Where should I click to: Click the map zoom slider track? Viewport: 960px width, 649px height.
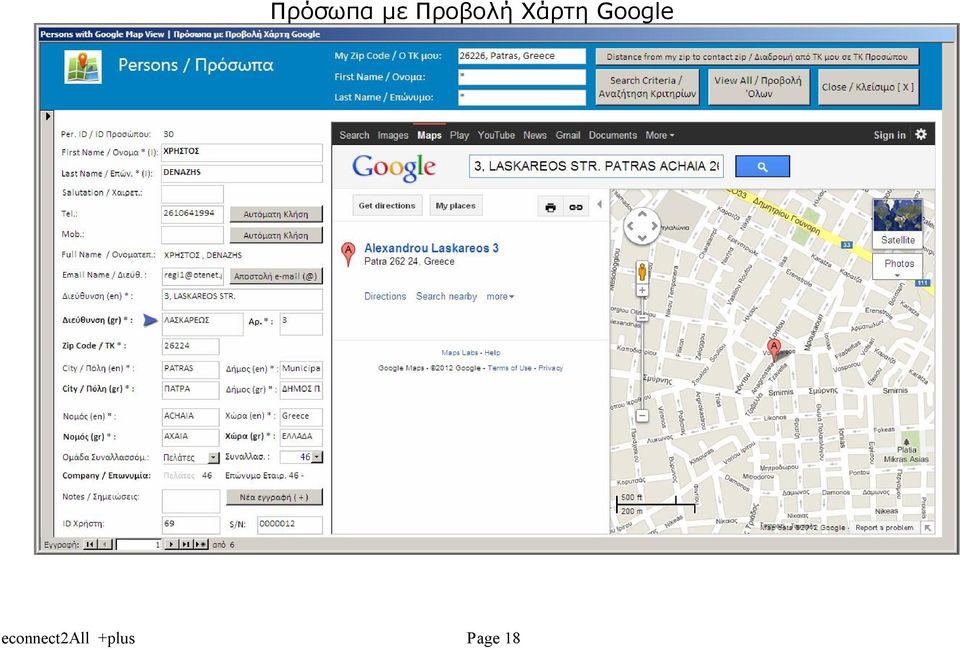(642, 353)
